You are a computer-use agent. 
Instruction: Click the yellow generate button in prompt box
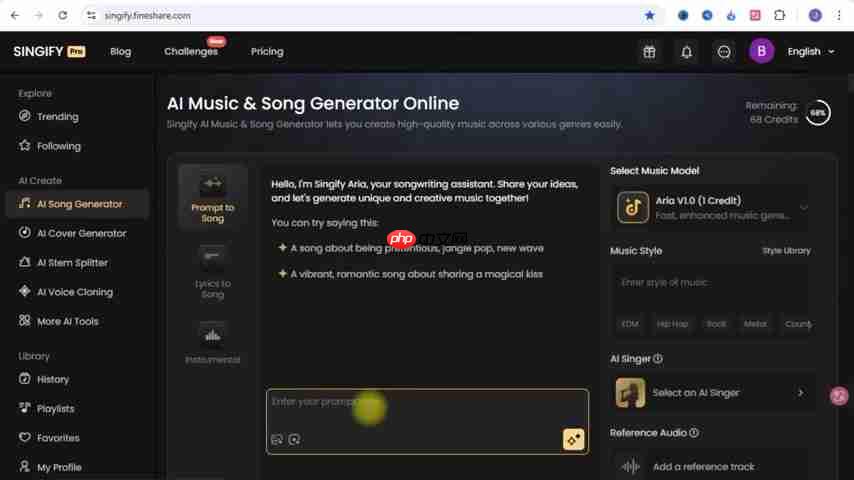point(574,439)
